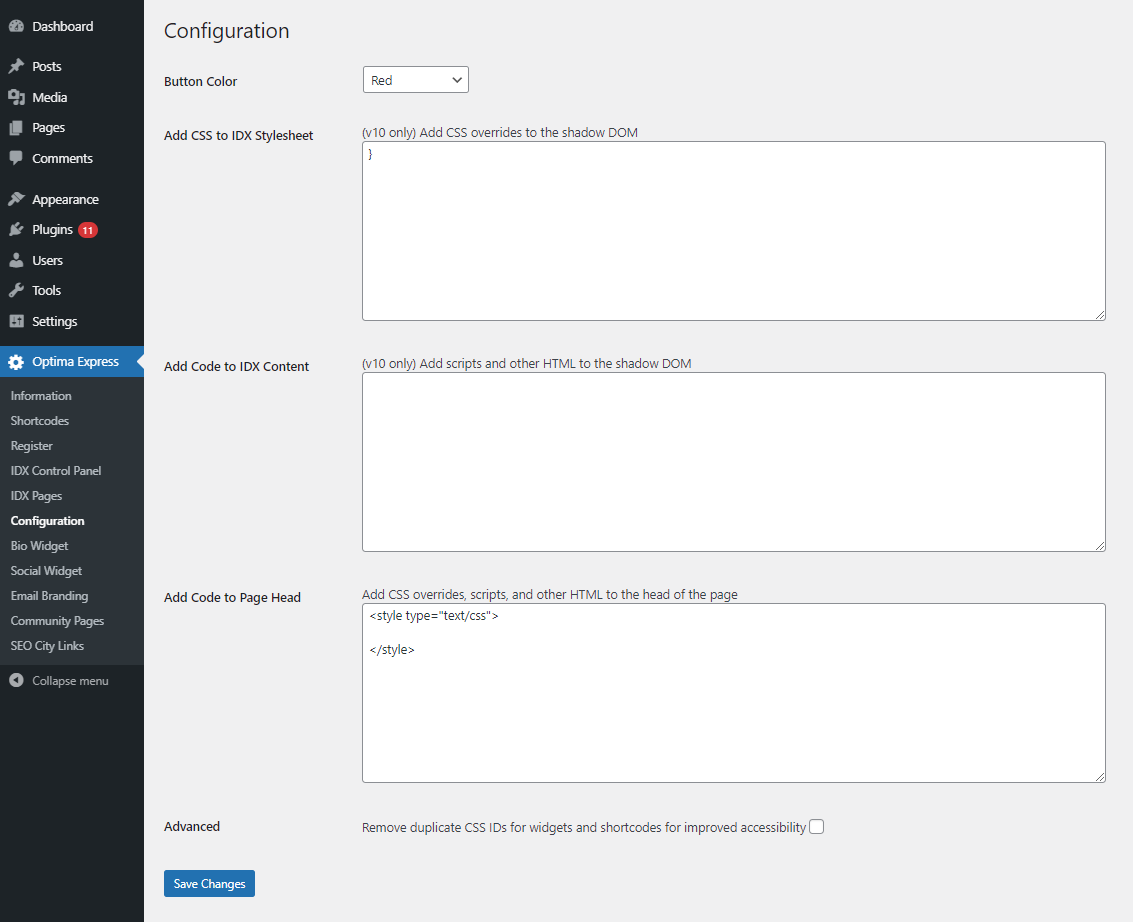Click the IDX Stylesheet textarea resize handle
Image resolution: width=1133 pixels, height=922 pixels.
[1100, 315]
